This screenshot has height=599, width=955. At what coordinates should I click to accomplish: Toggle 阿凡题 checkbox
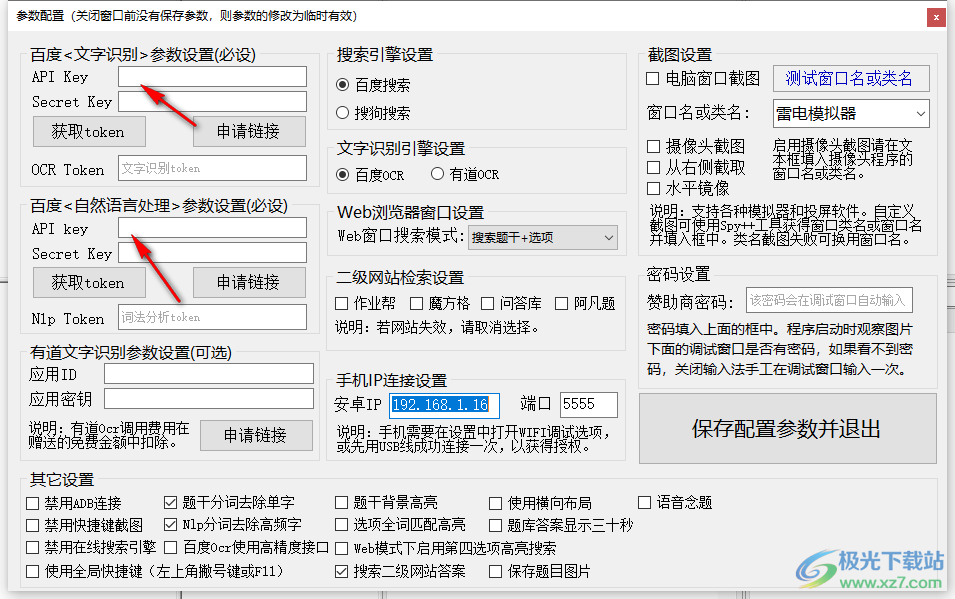pyautogui.click(x=562, y=303)
